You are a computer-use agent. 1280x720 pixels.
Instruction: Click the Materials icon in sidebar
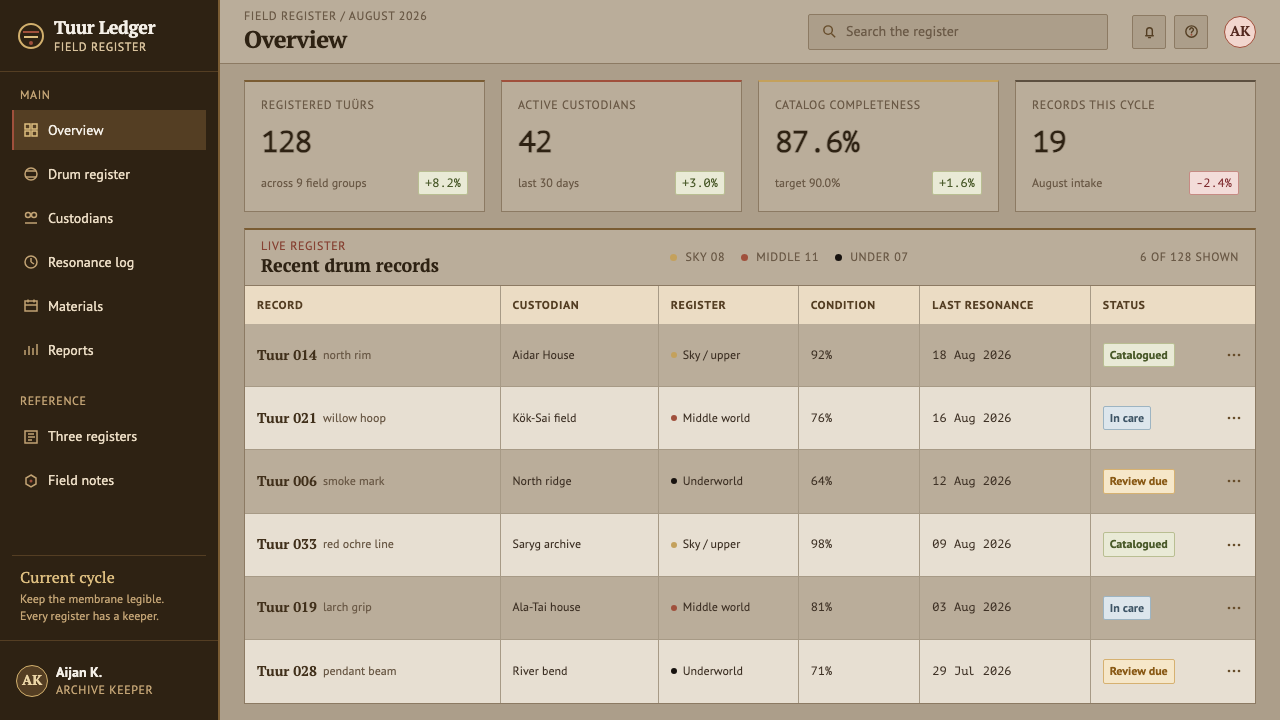[31, 306]
